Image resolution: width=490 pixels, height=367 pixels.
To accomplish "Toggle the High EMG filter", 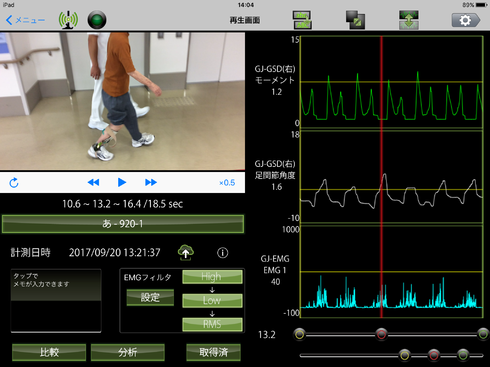I will click(x=212, y=277).
